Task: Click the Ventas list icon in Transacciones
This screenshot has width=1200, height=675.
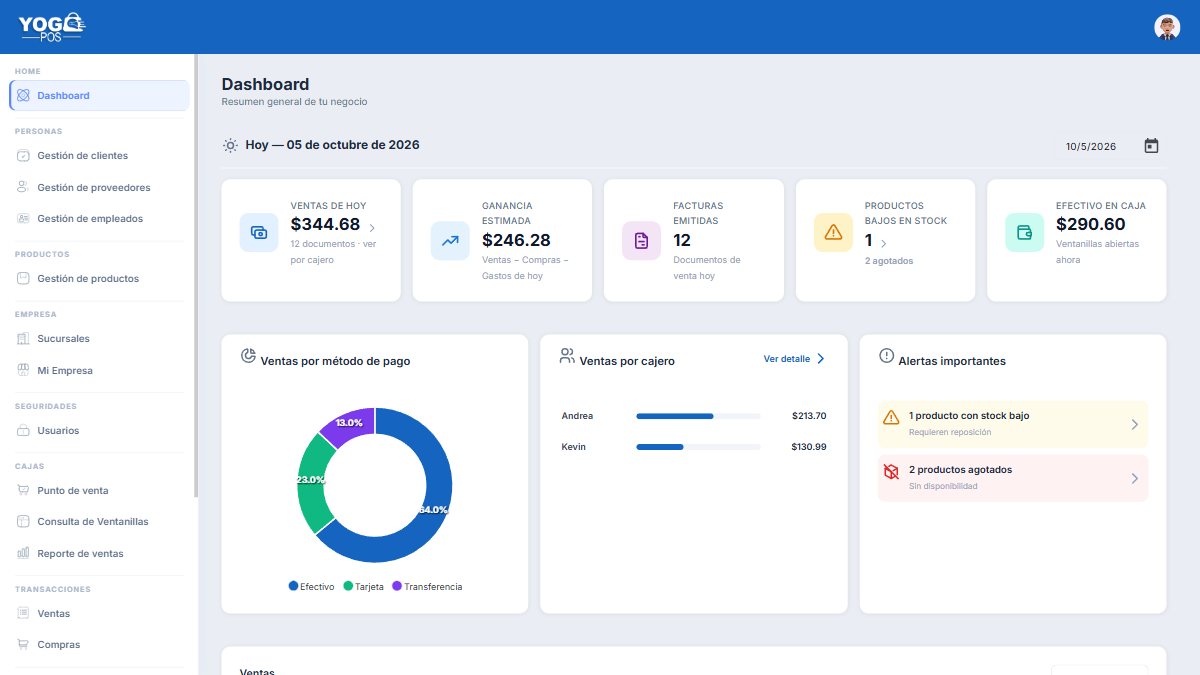Action: pos(23,613)
